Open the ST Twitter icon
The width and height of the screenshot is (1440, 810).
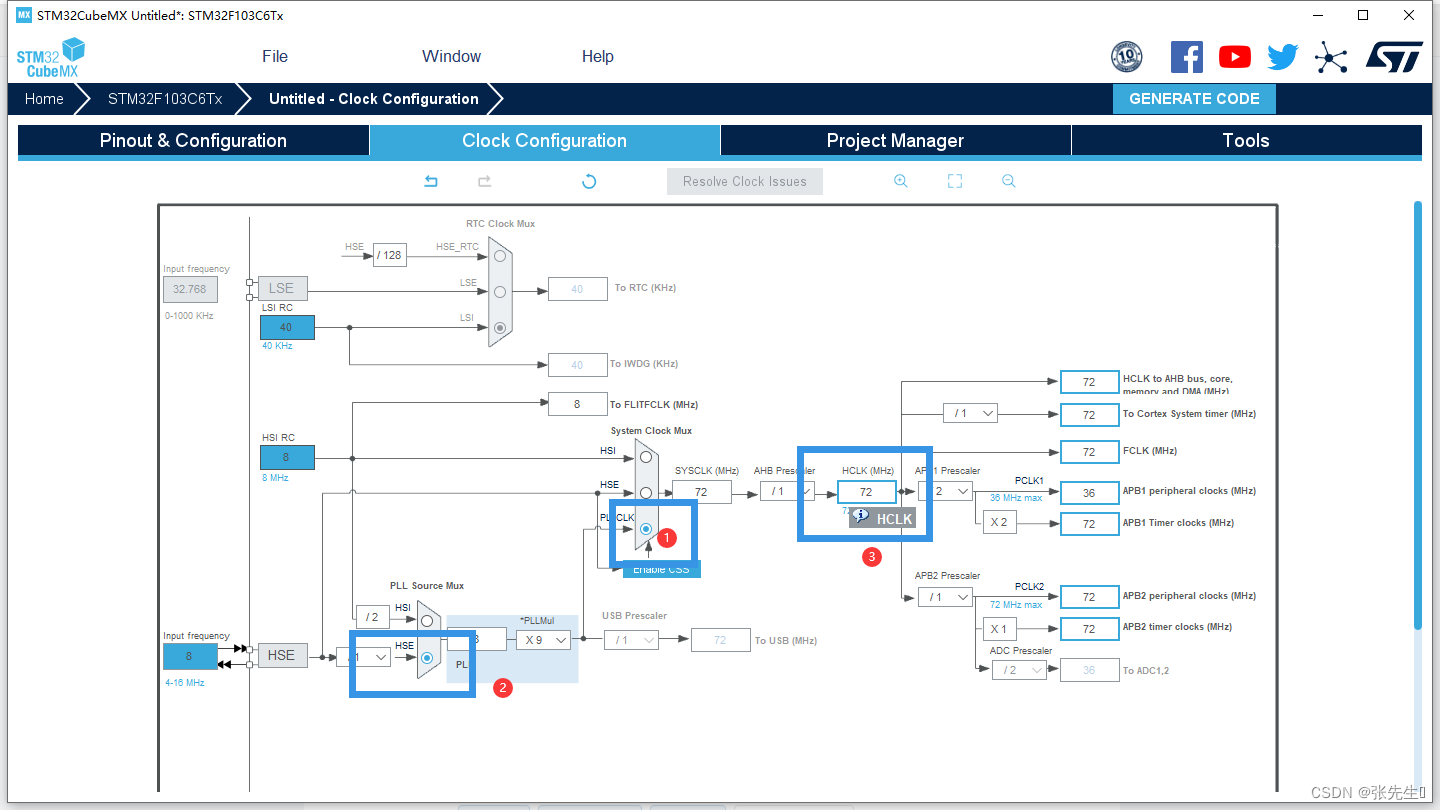click(1283, 57)
